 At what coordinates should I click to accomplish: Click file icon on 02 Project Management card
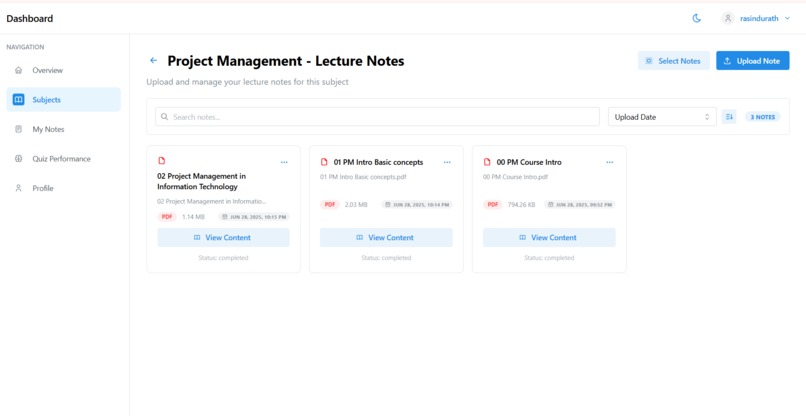161,161
